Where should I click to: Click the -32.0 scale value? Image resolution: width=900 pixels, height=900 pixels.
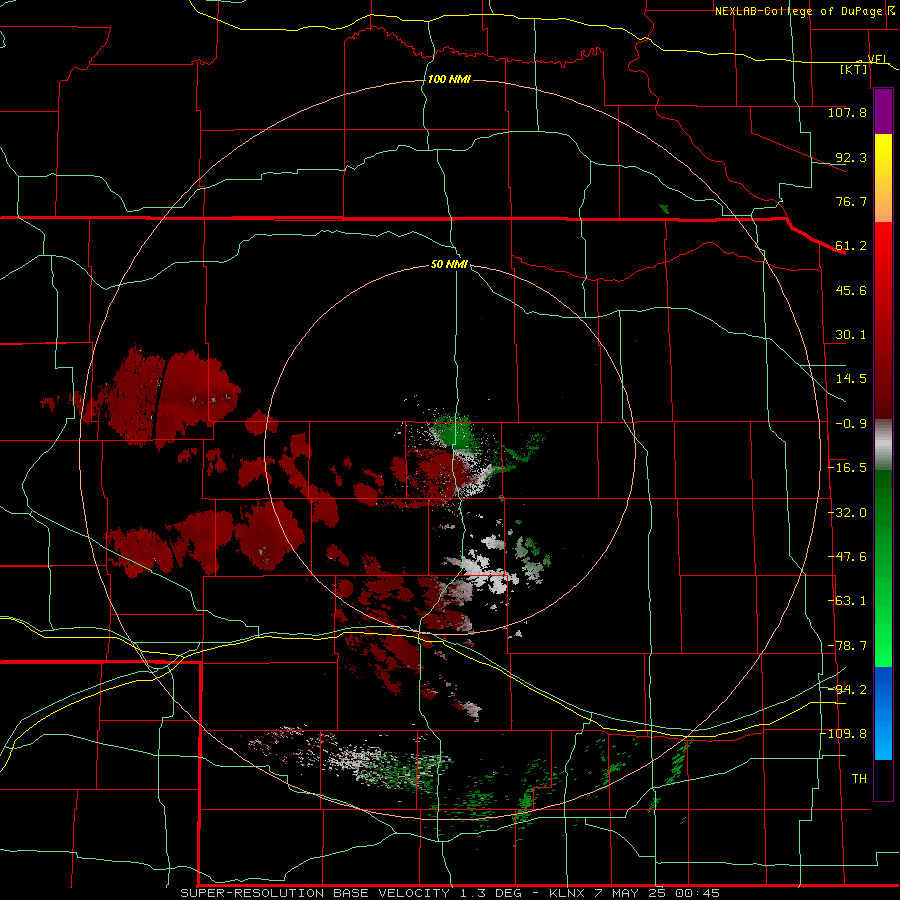[x=847, y=513]
